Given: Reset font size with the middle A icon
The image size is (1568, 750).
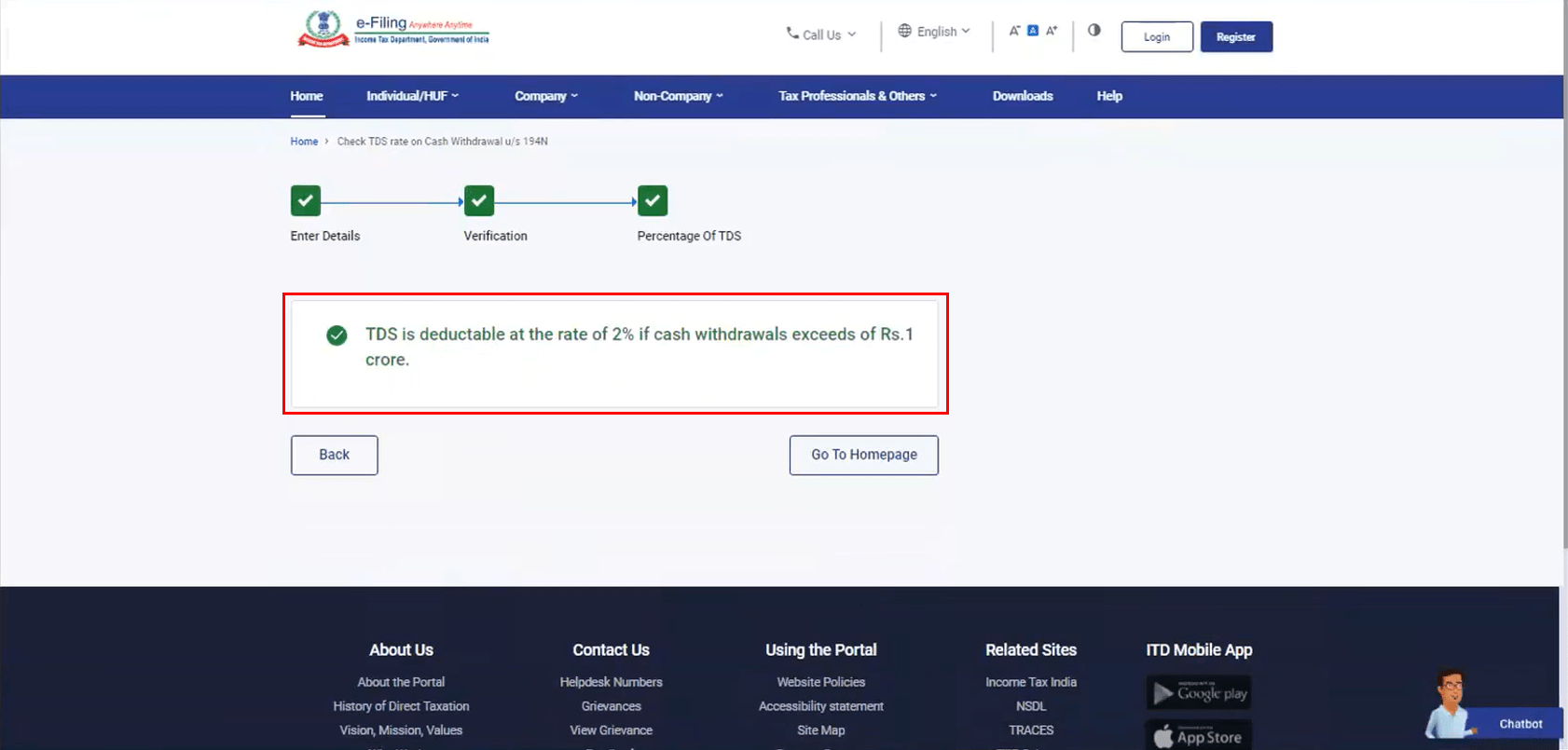Looking at the screenshot, I should pos(1033,31).
